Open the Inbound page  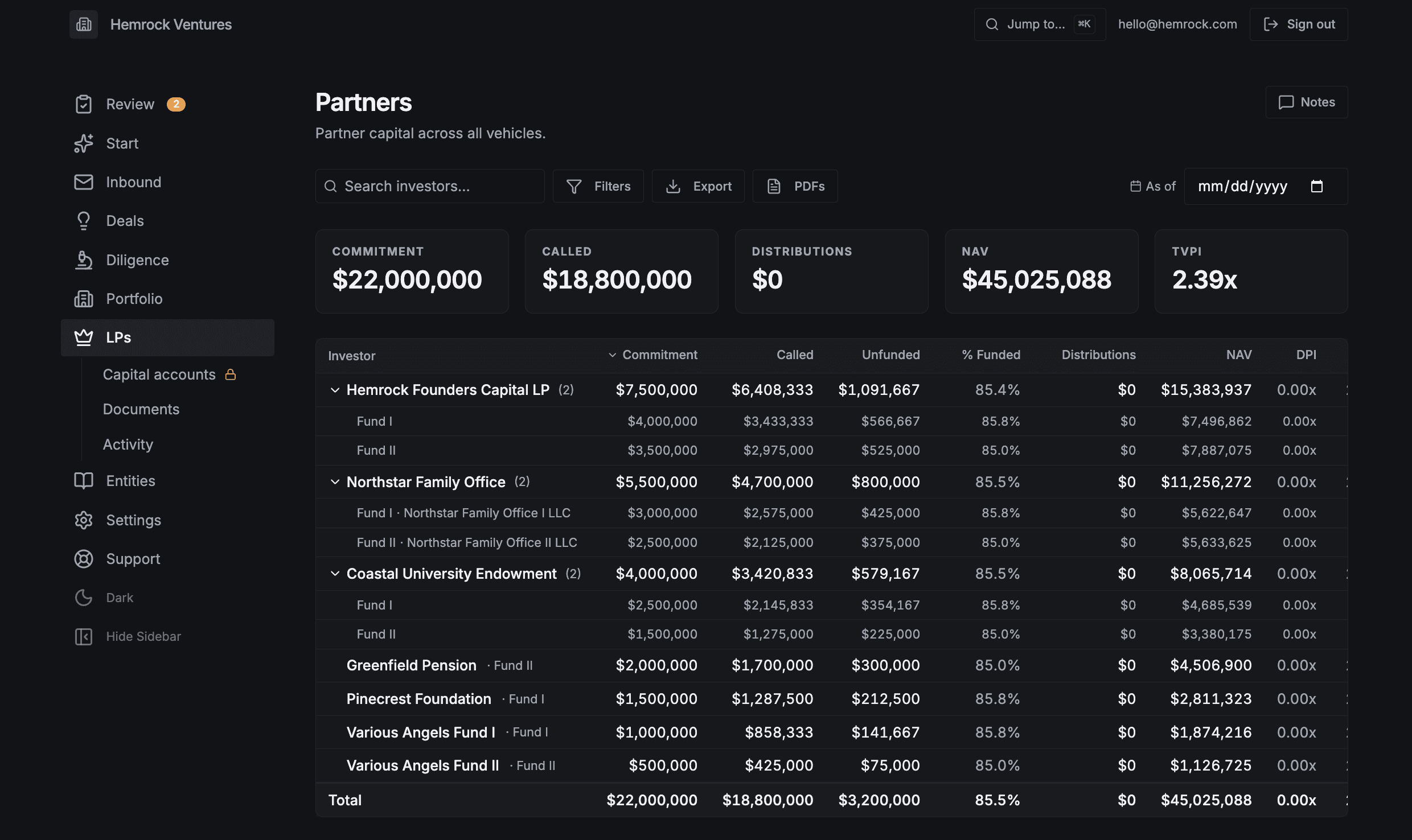(167, 182)
